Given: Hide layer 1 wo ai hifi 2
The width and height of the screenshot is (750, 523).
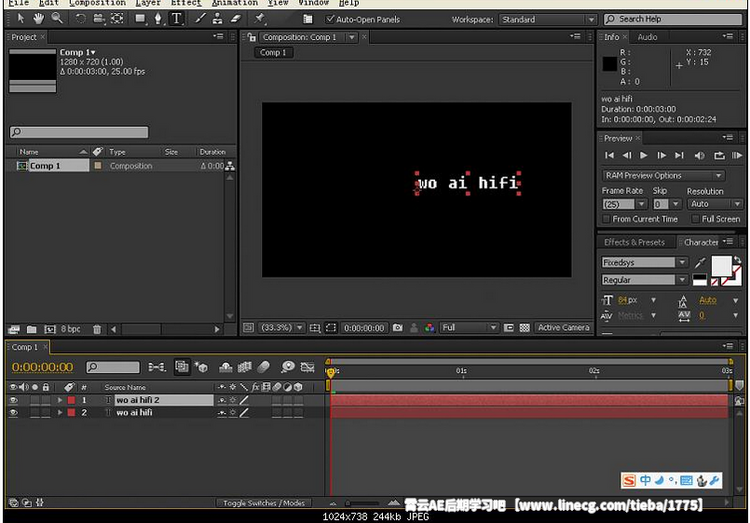Looking at the screenshot, I should (13, 400).
